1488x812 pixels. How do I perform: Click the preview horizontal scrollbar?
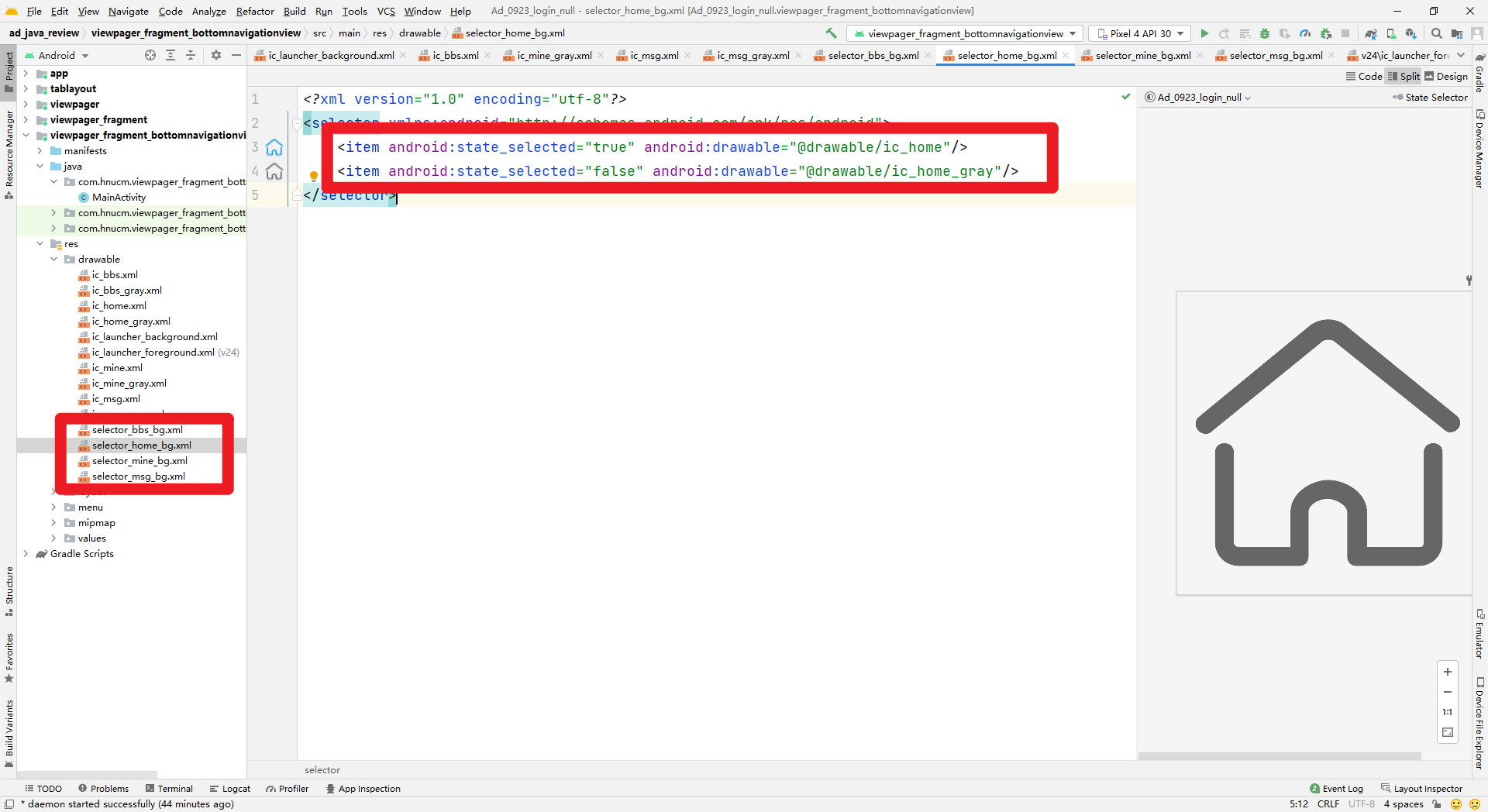pos(1280,756)
